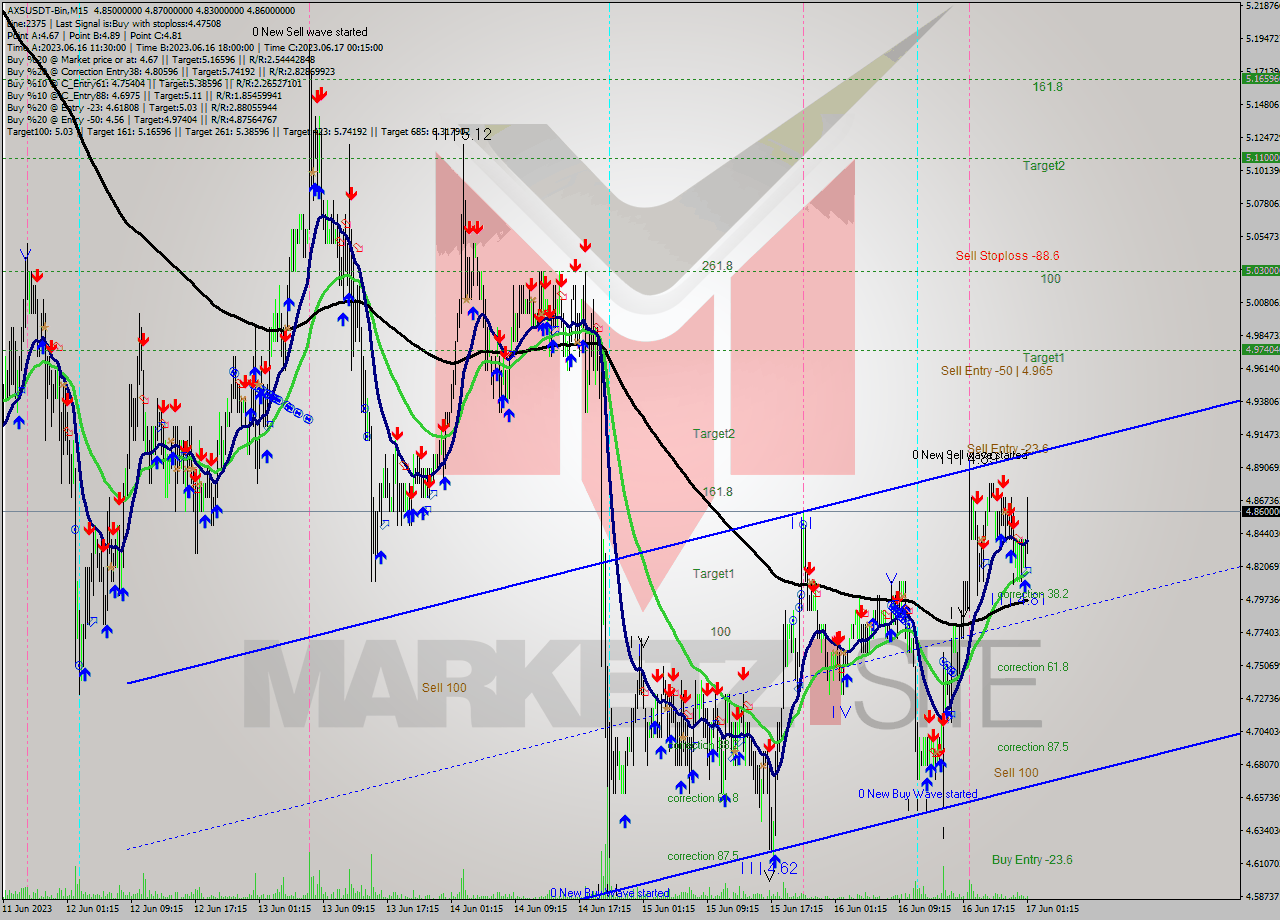Screen dimensions: 1280x920
Task: Click the 4.8440 price axis value
Action: (1261, 534)
